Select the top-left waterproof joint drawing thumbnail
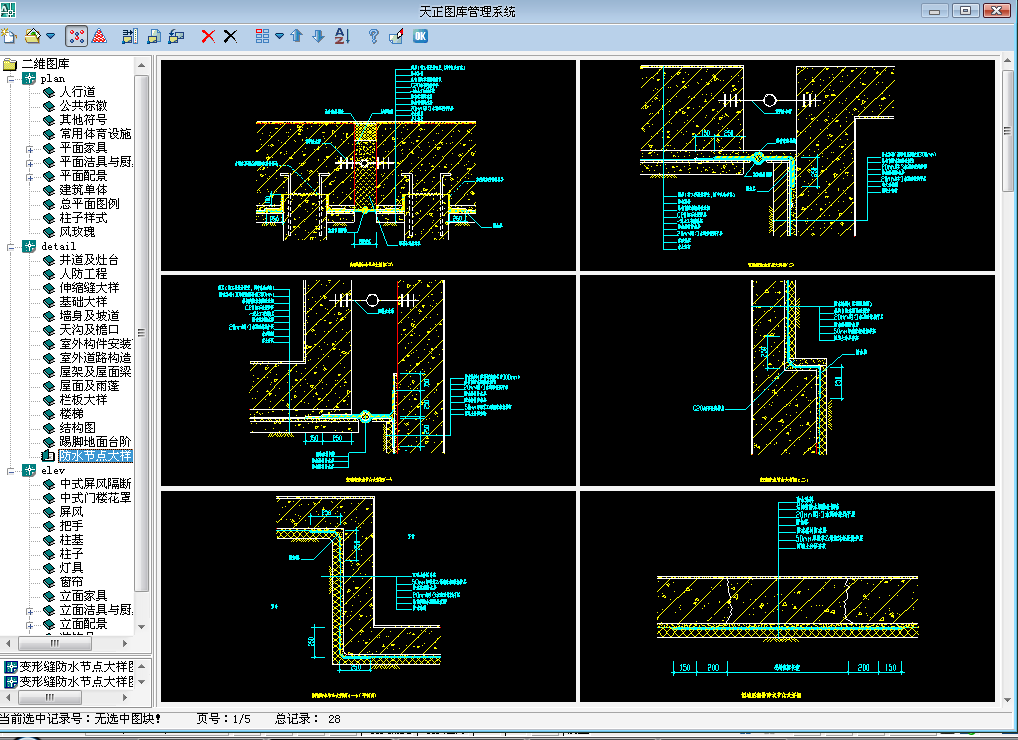1018x740 pixels. [368, 165]
